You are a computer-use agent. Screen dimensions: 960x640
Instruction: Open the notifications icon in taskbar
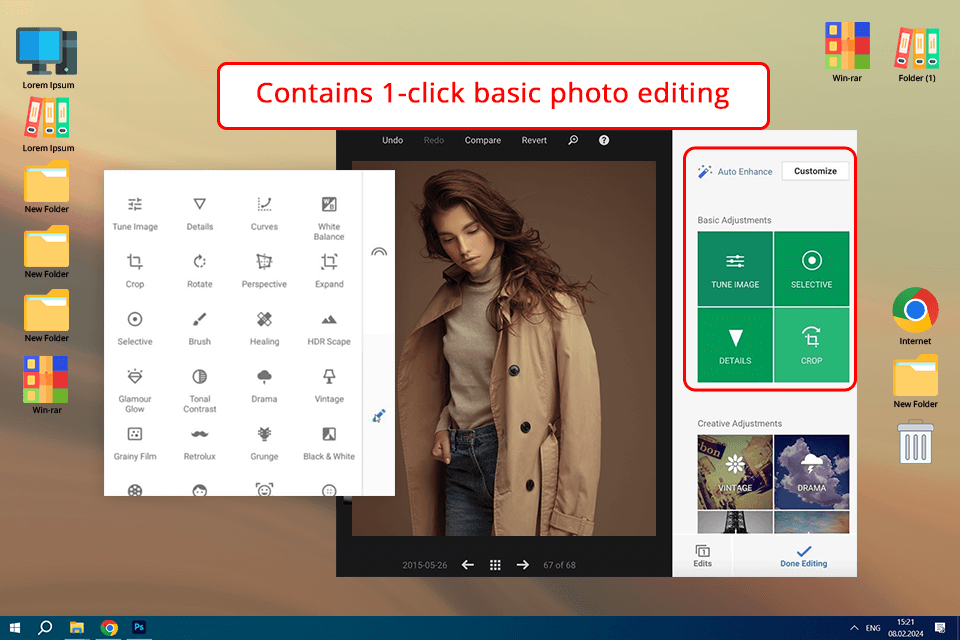940,627
